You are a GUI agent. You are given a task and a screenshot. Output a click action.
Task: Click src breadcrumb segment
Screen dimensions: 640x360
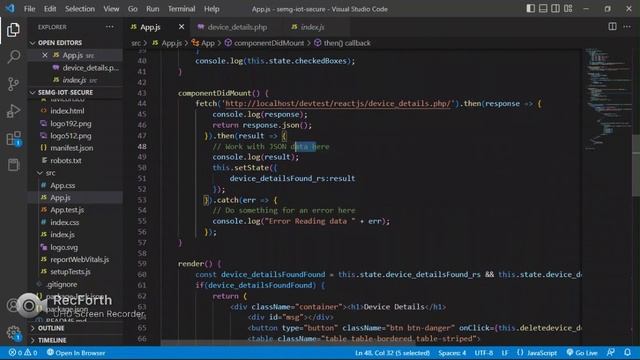point(136,43)
